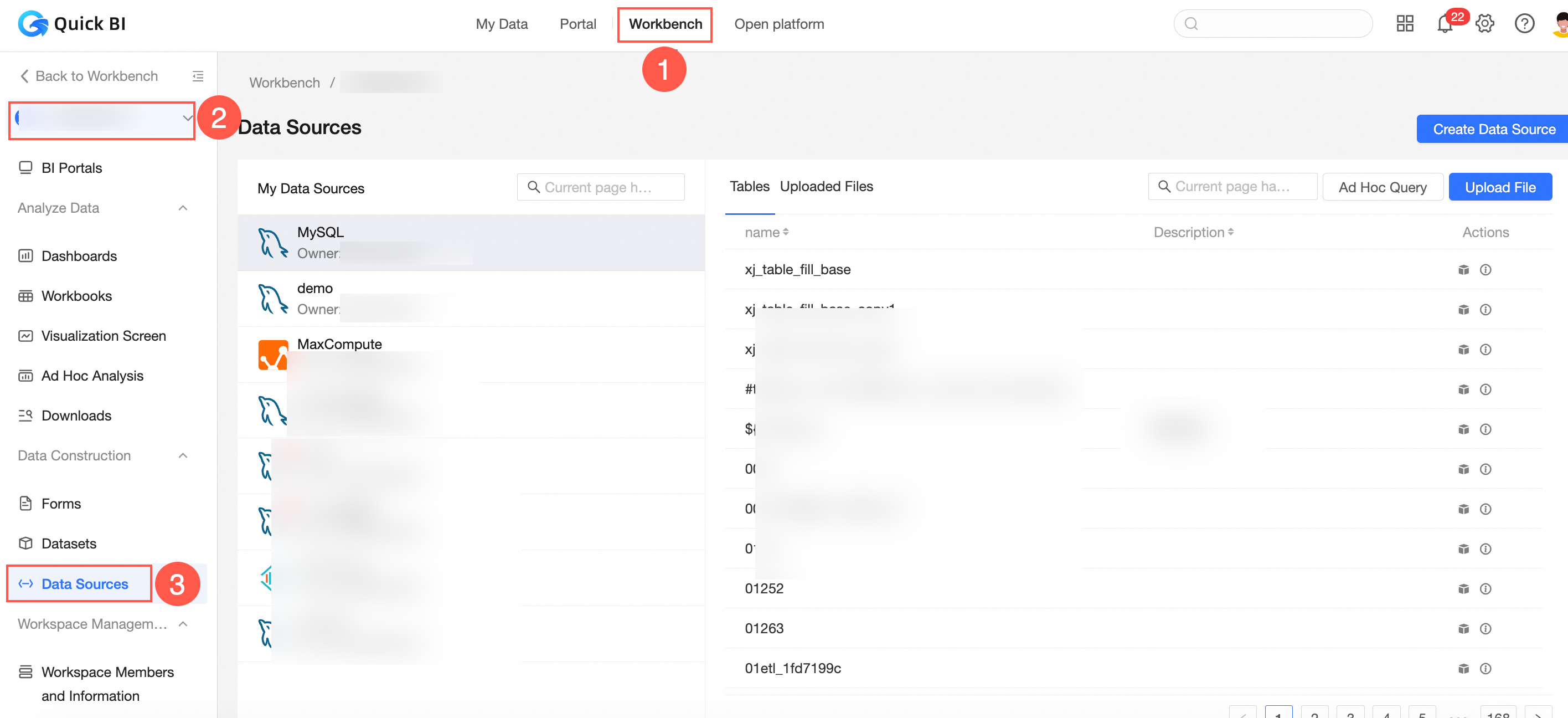
Task: Collapse the Analyze Data section
Action: pos(183,208)
